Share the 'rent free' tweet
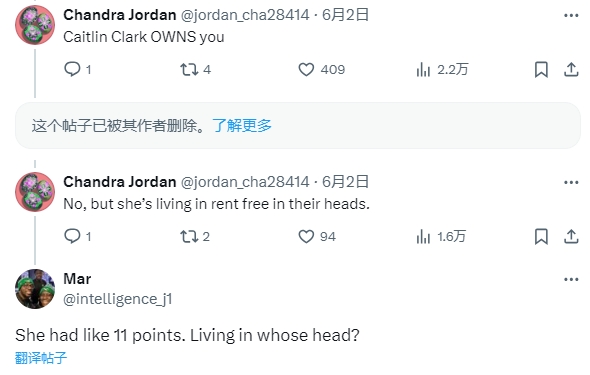 571,237
